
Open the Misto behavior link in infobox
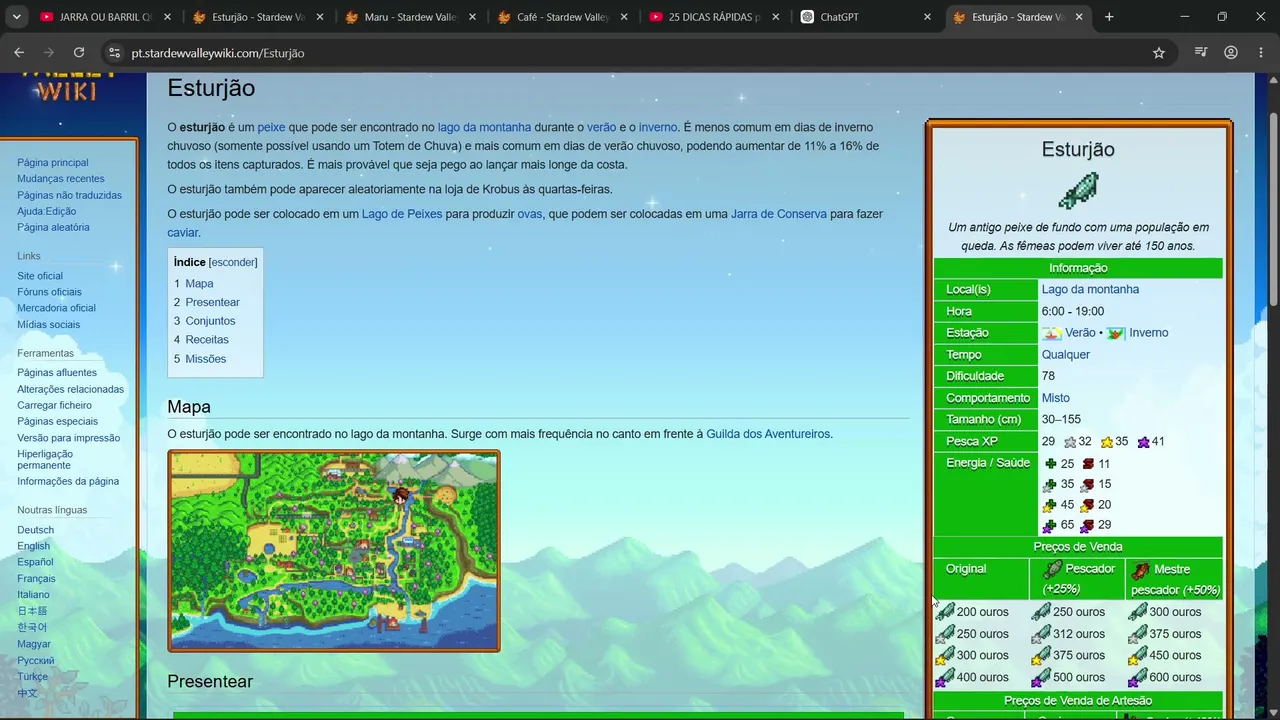click(1056, 398)
